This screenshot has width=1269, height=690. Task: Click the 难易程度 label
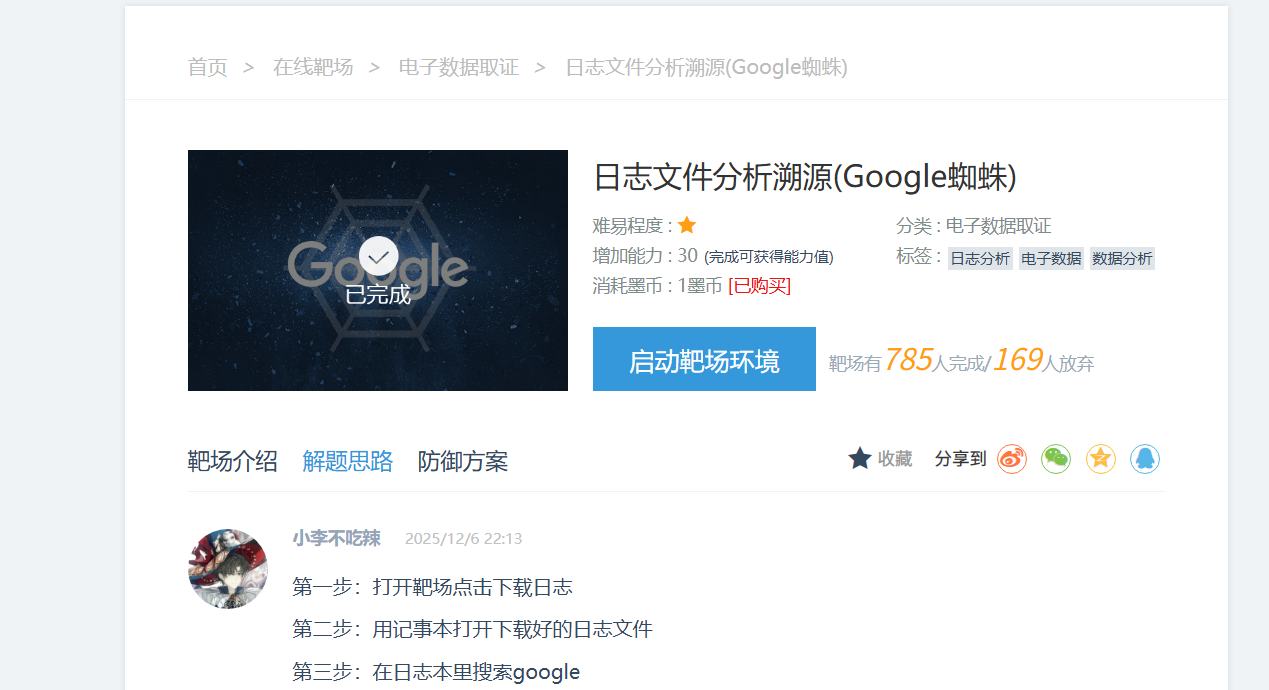[628, 226]
